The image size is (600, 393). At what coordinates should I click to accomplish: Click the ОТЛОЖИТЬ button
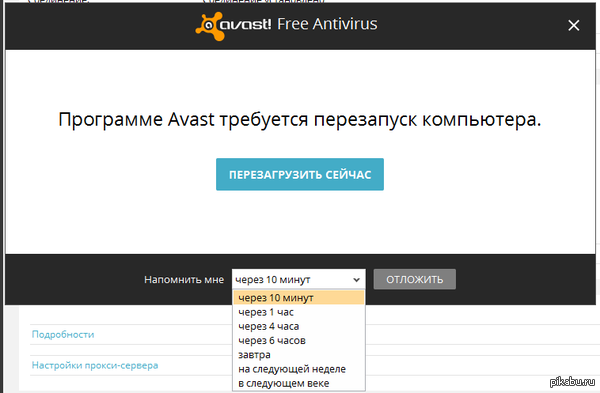(x=414, y=279)
